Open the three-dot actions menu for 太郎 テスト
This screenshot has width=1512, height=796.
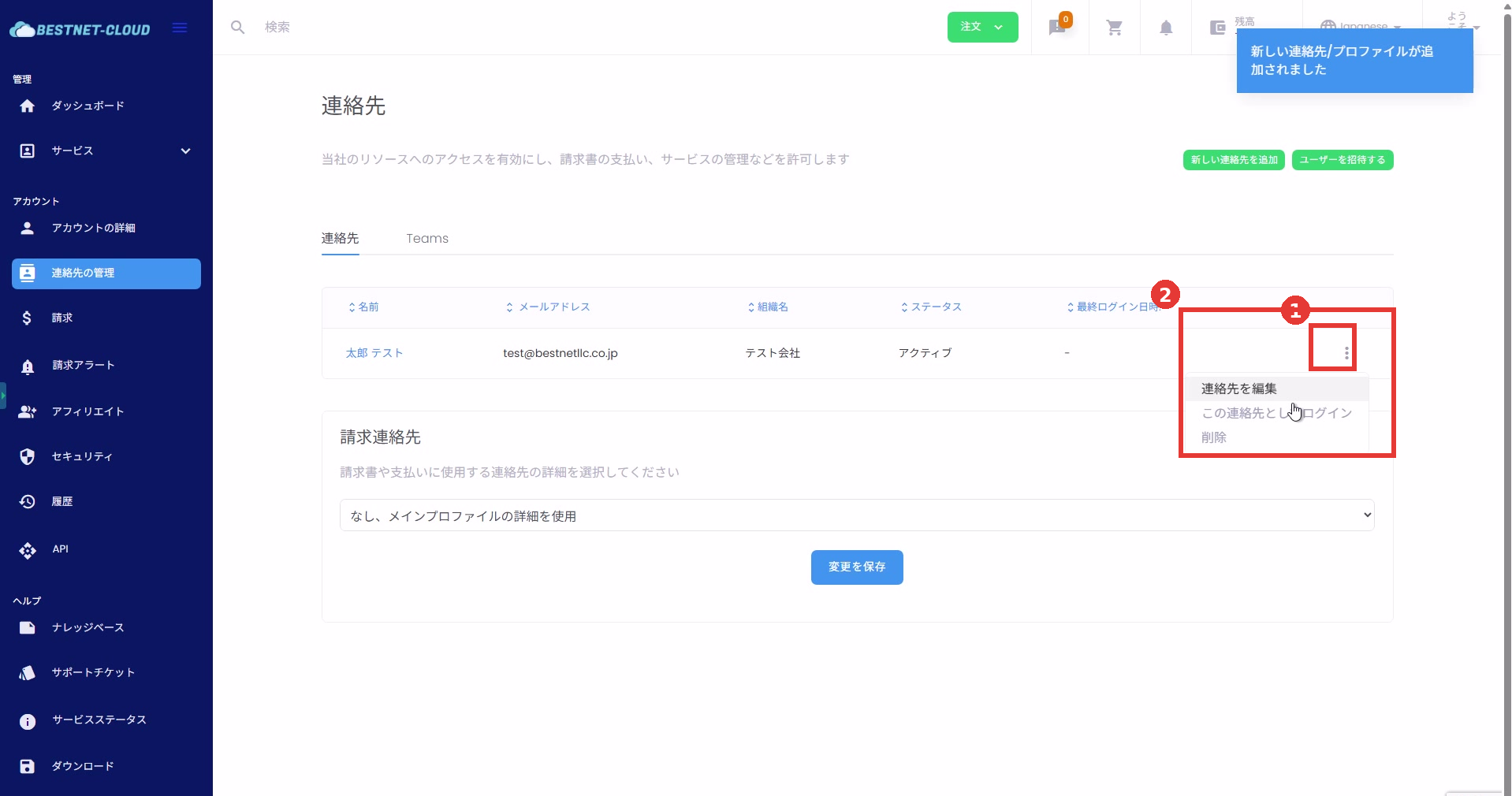point(1346,353)
